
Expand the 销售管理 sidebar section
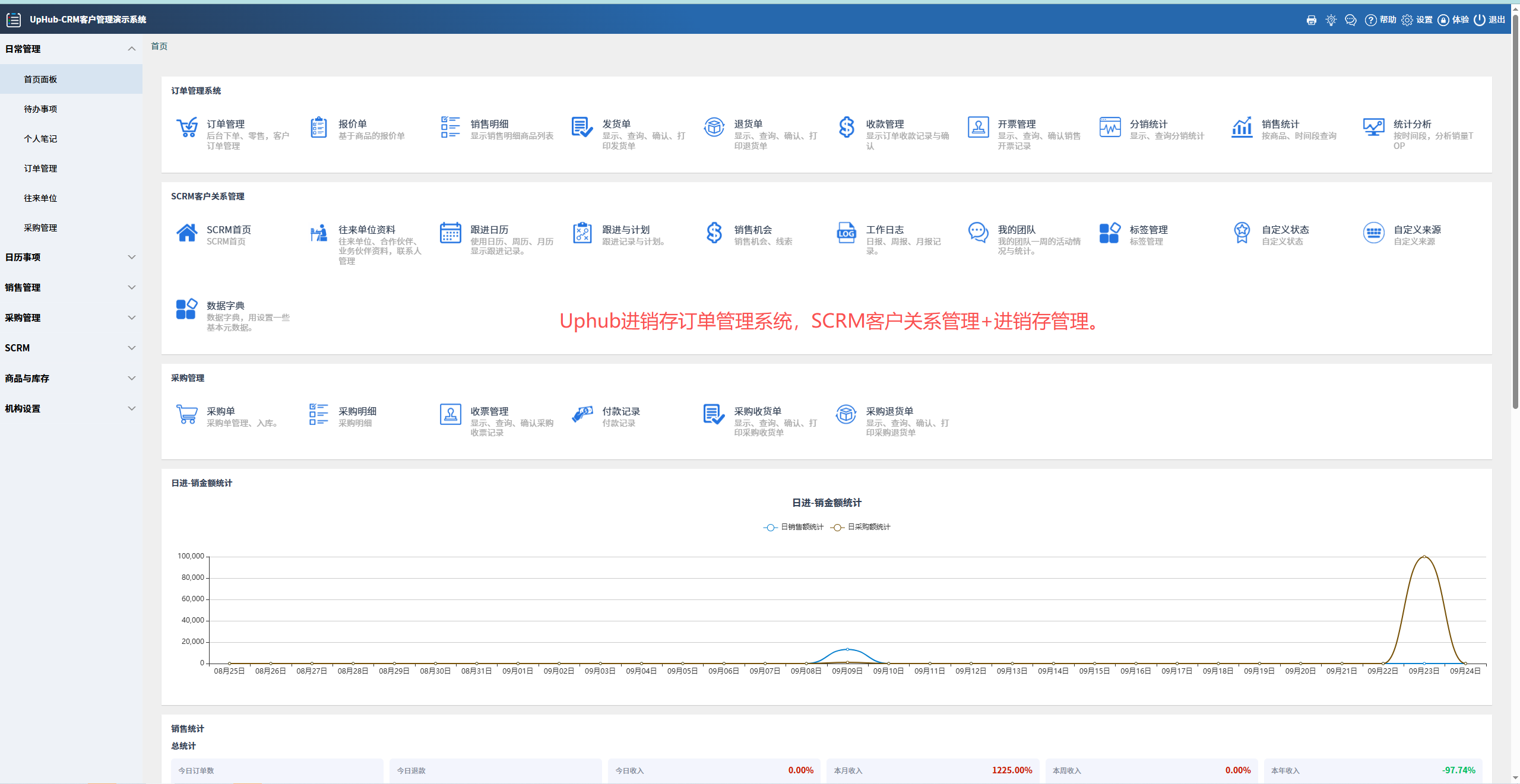71,287
